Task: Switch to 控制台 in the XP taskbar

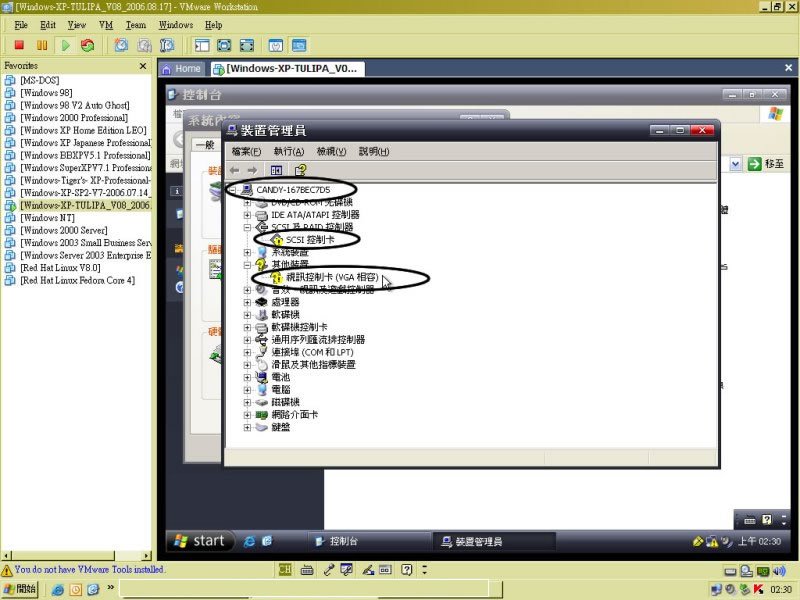Action: [368, 541]
